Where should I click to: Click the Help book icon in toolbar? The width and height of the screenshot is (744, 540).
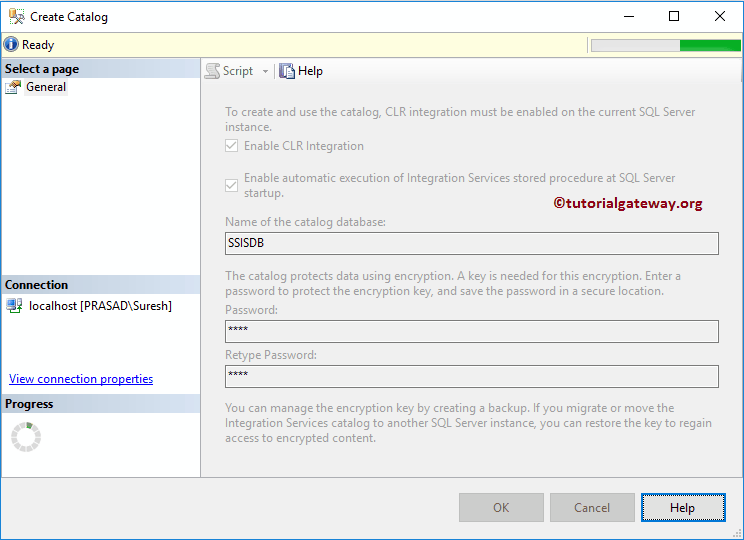coord(287,71)
